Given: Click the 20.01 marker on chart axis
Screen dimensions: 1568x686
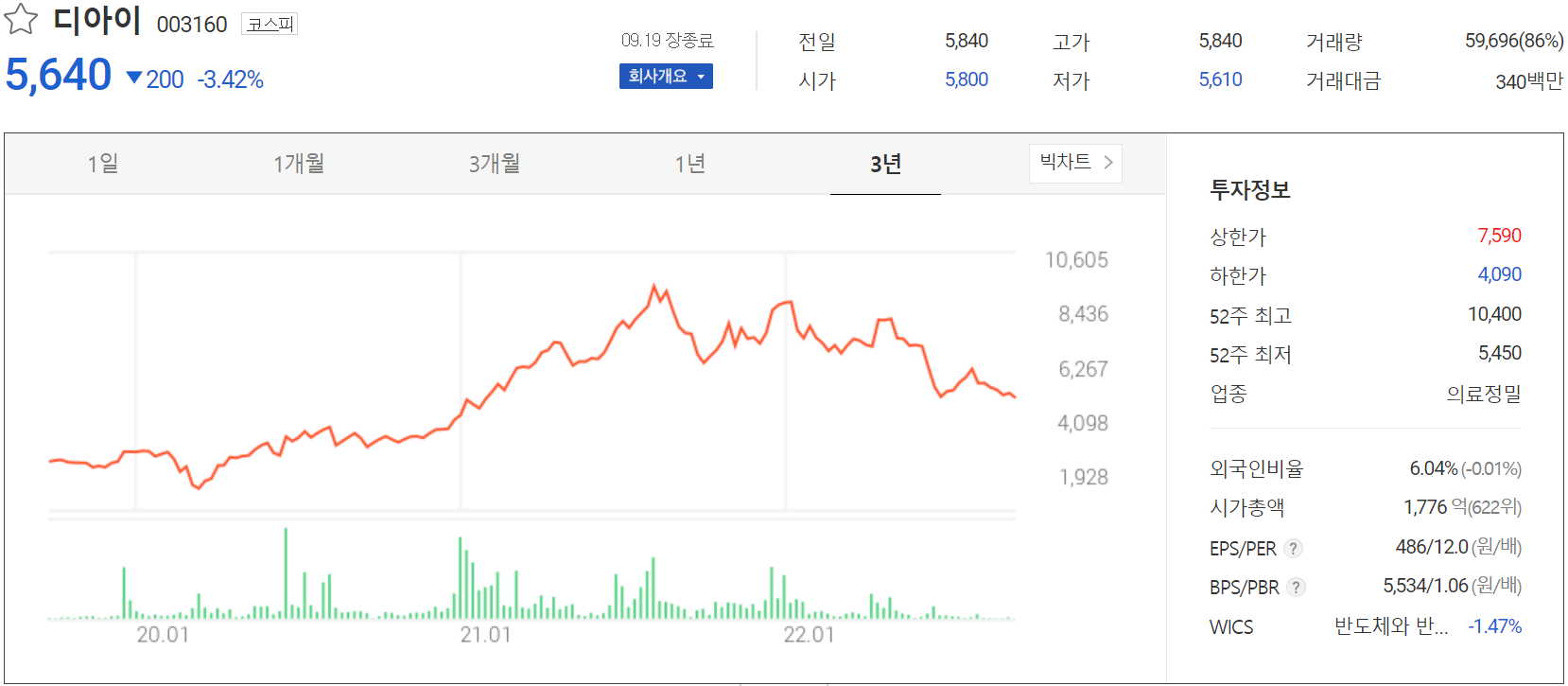Looking at the screenshot, I should (163, 635).
